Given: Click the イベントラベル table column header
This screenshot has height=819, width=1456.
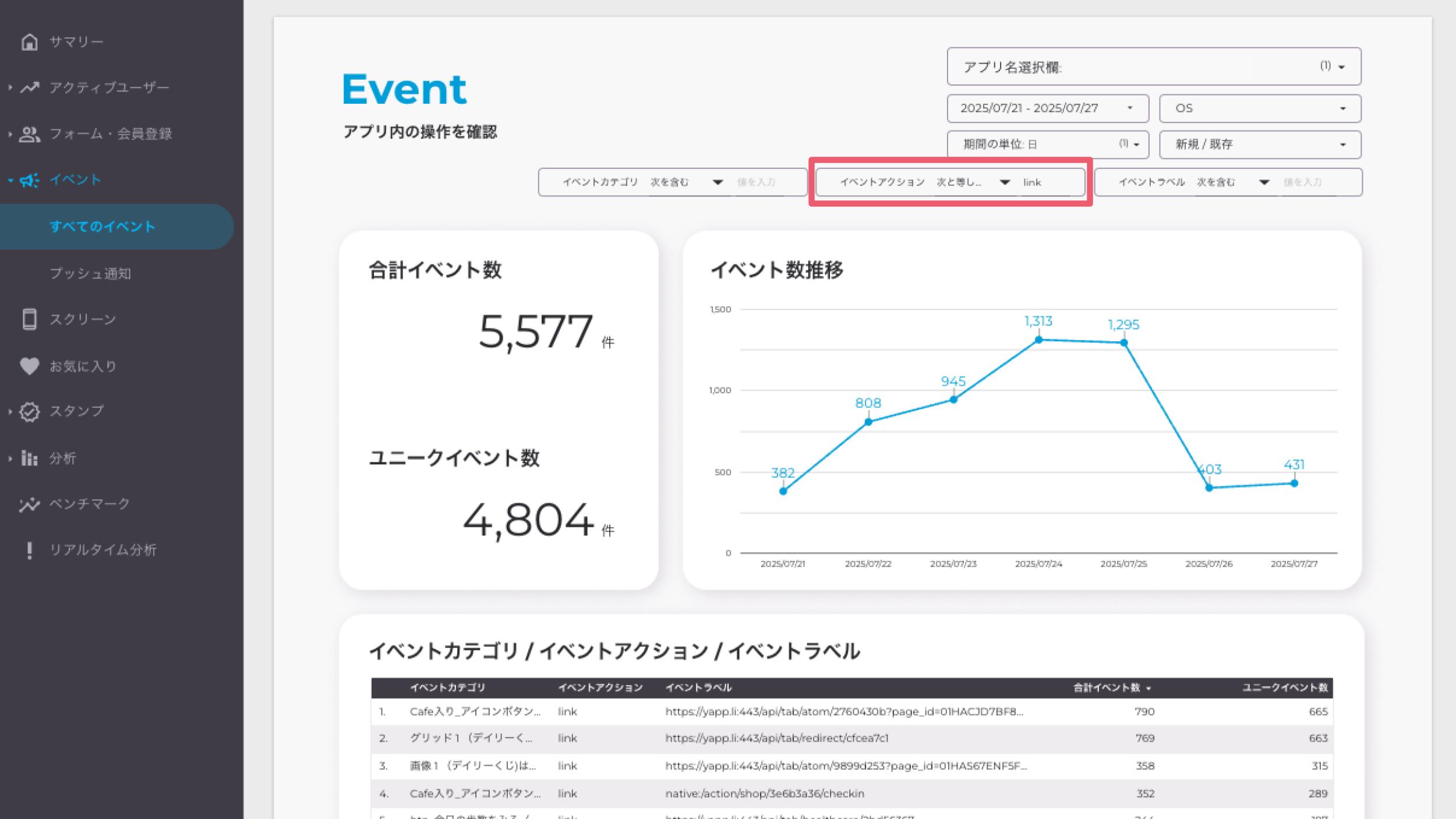Looking at the screenshot, I should click(698, 688).
